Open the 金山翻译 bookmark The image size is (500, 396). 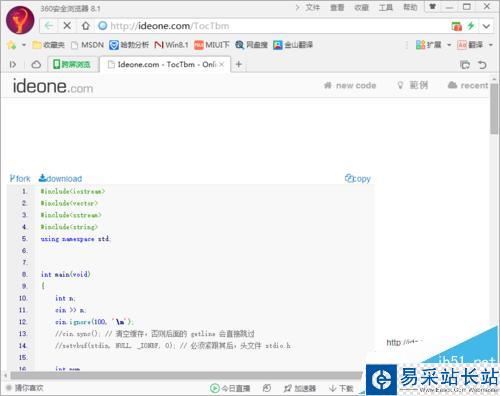click(x=293, y=45)
